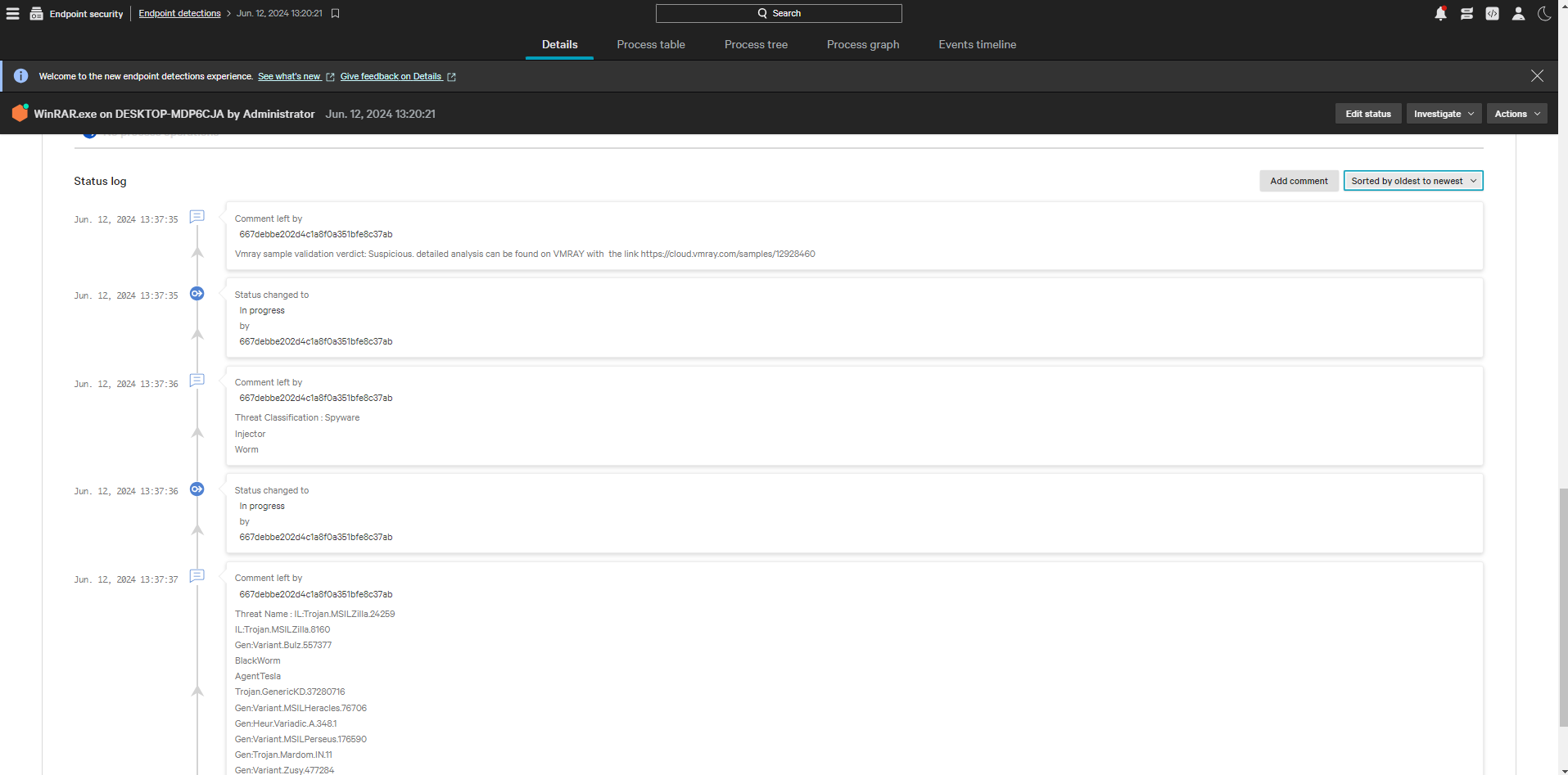The height and width of the screenshot is (775, 1568).
Task: Click the status change icon at 13:37:35
Action: point(197,293)
